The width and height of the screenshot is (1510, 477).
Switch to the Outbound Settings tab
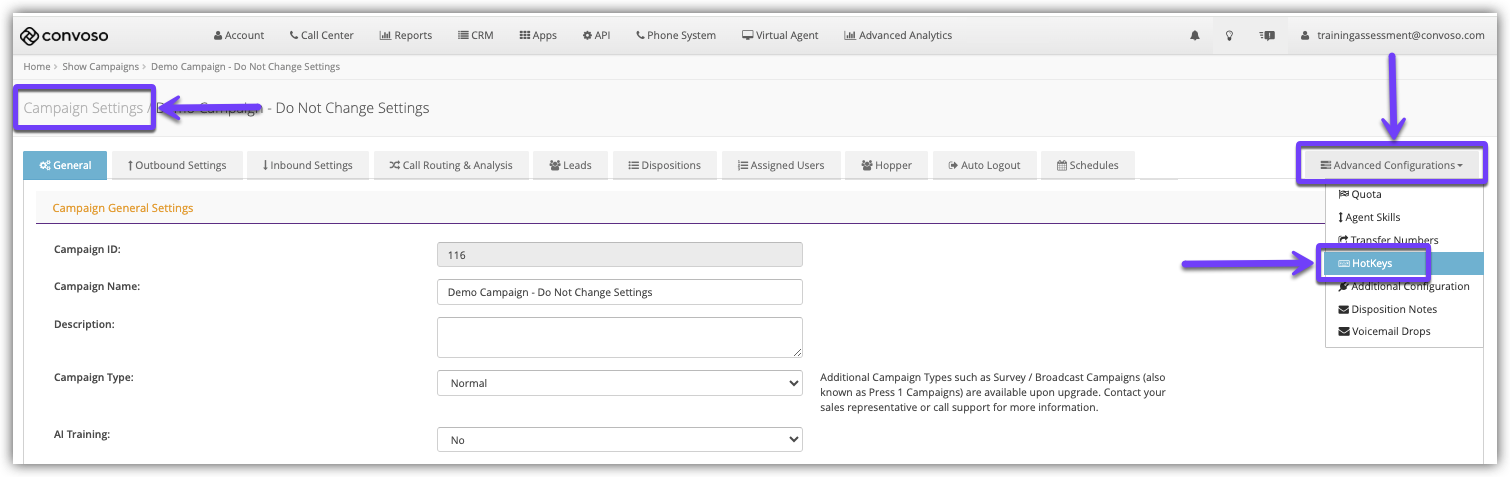click(177, 165)
